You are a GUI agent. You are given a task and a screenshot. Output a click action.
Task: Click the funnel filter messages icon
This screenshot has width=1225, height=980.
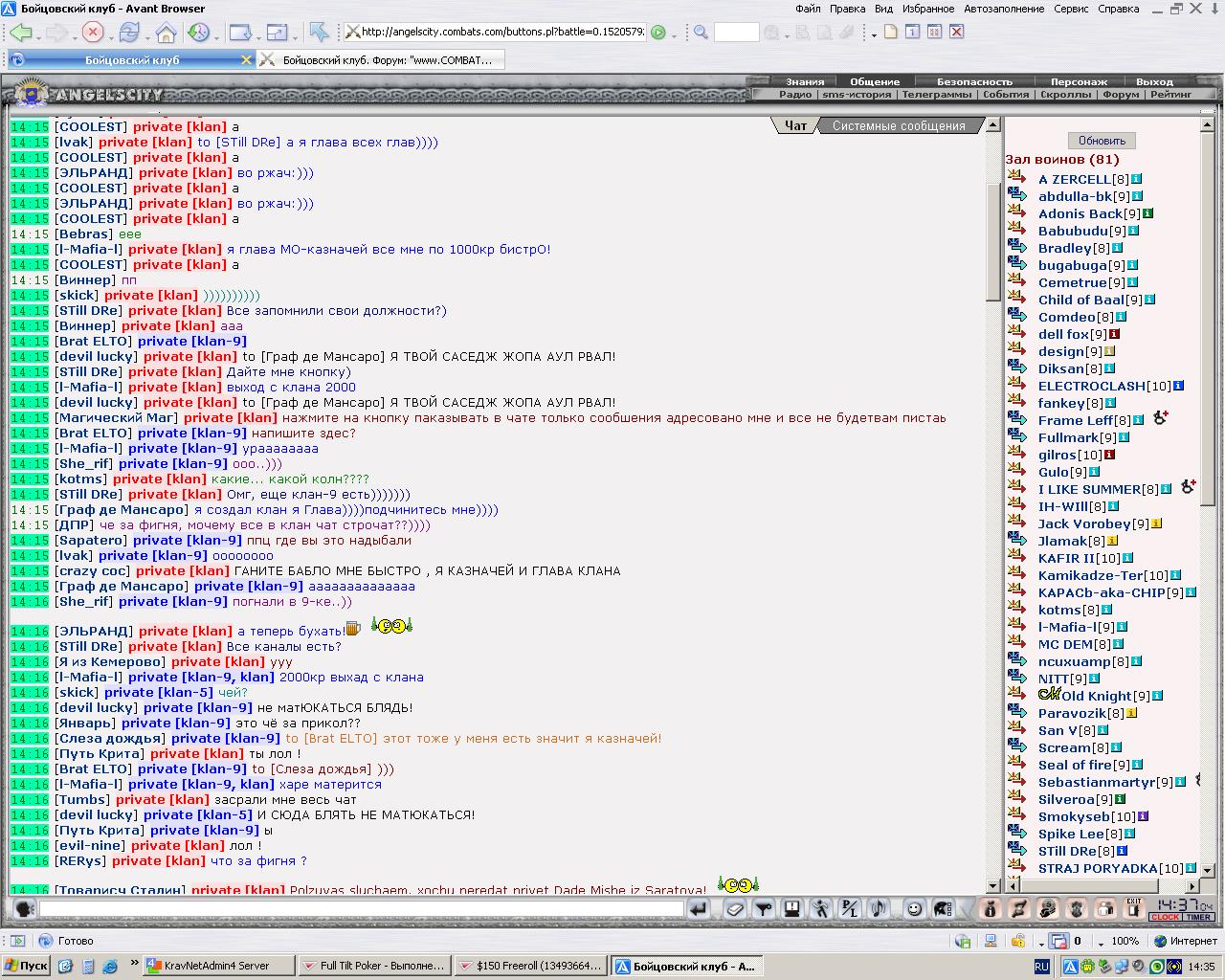tap(764, 909)
